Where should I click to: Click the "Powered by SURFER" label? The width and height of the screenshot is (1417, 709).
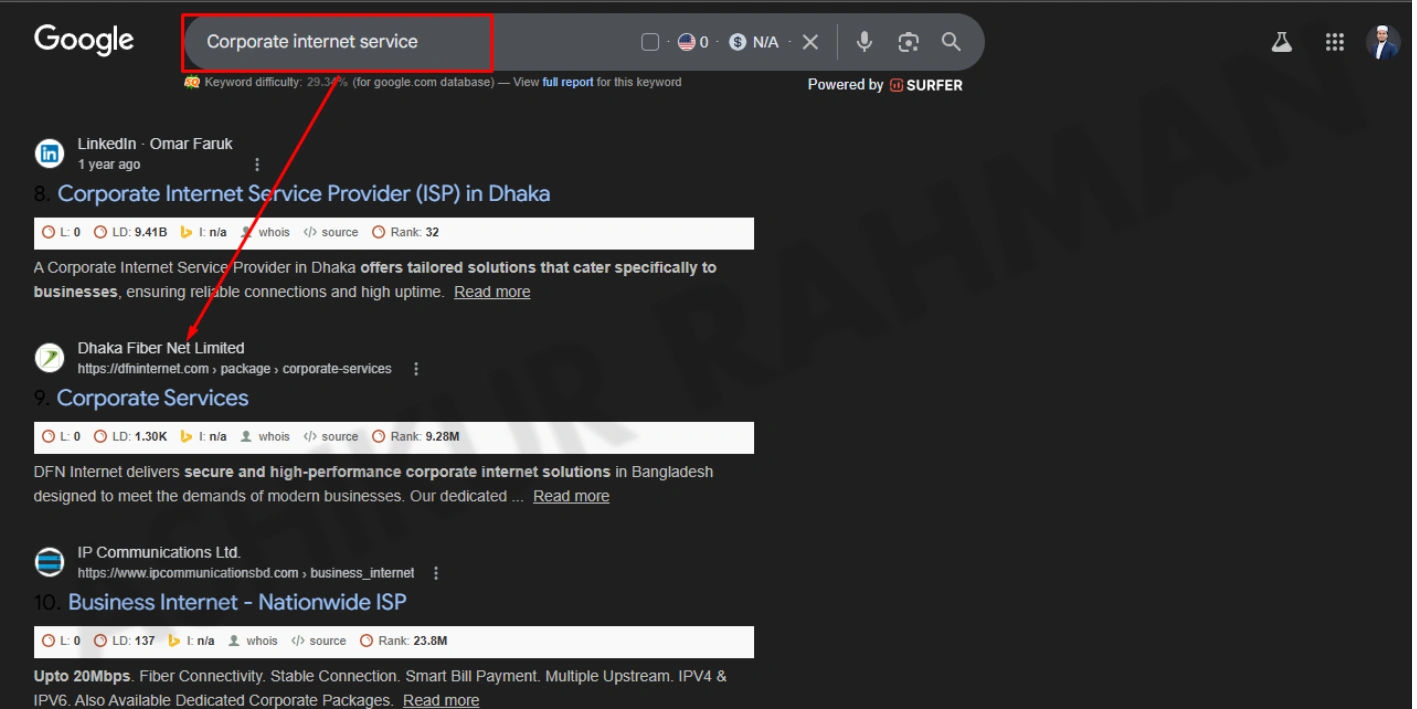[x=885, y=85]
